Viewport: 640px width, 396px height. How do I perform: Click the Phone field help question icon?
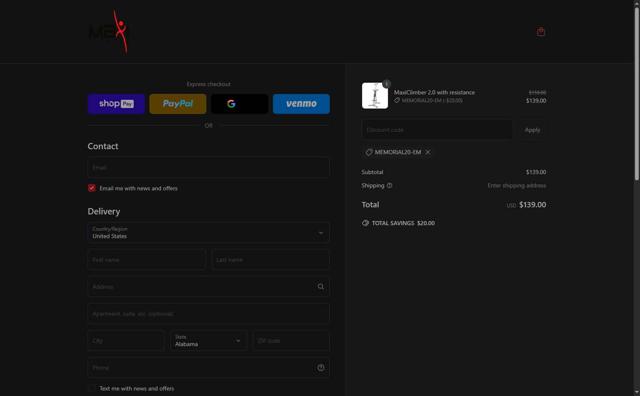click(321, 368)
